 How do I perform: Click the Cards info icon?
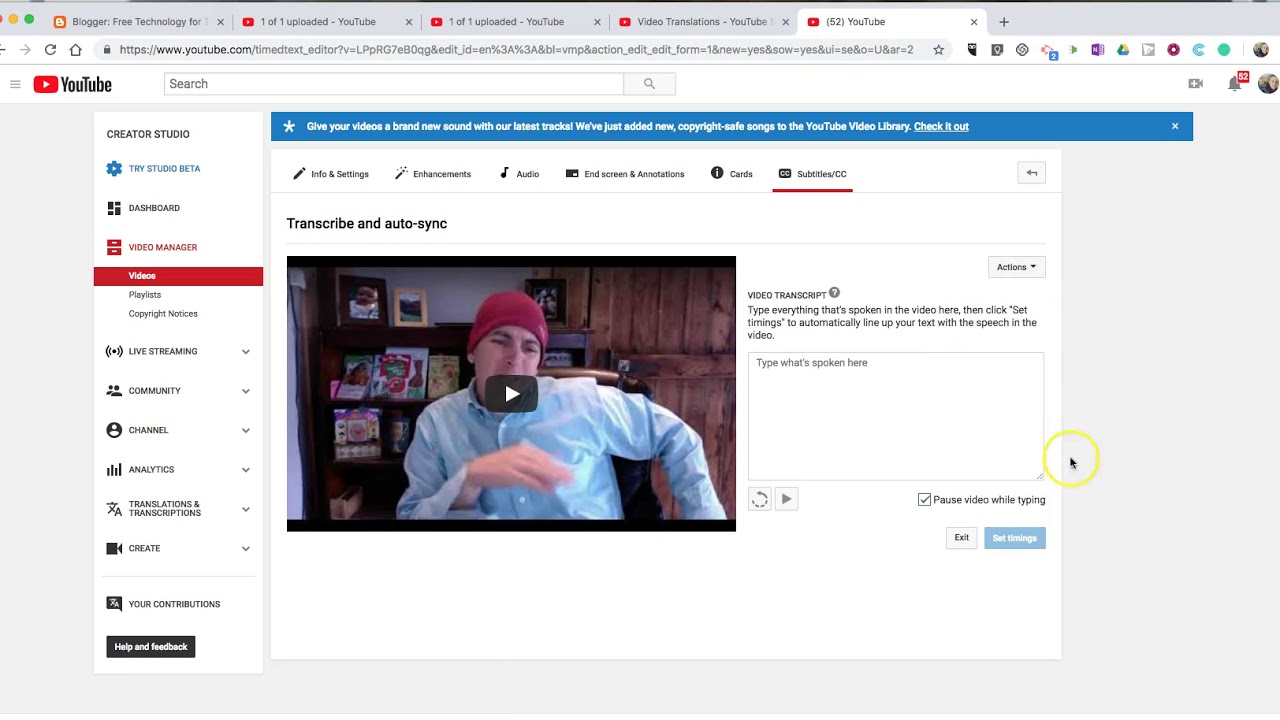[x=717, y=173]
